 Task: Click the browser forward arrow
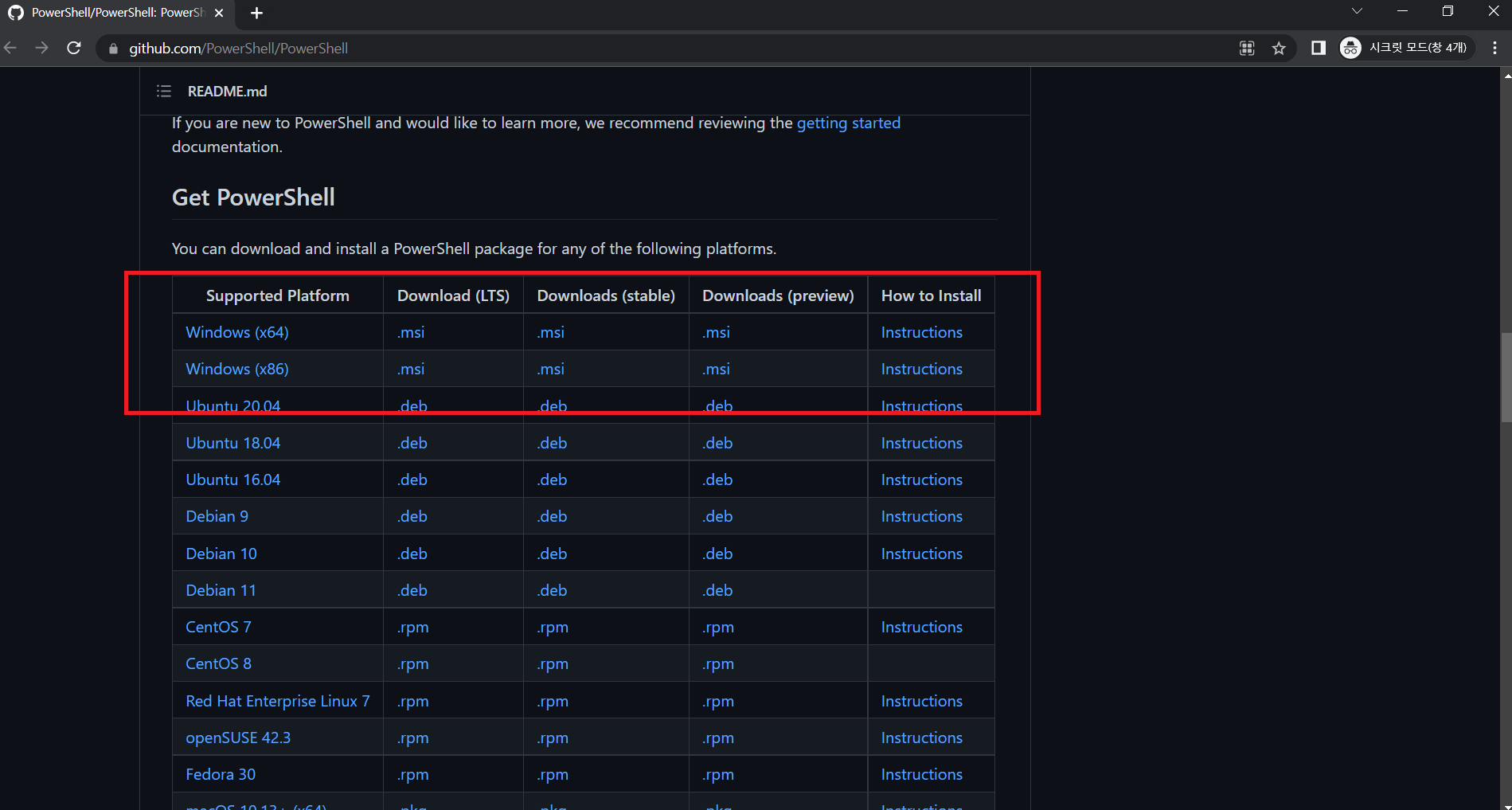click(41, 48)
